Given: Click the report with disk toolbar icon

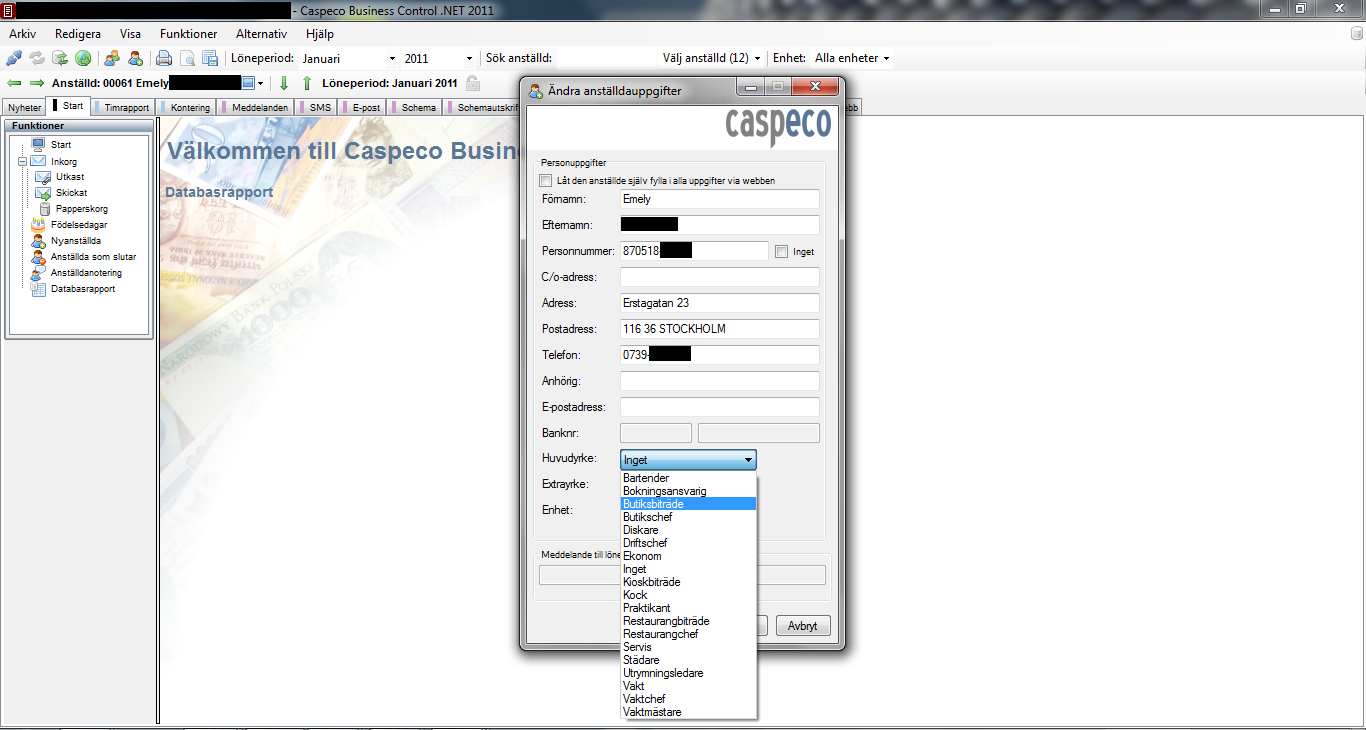Looking at the screenshot, I should coord(210,58).
